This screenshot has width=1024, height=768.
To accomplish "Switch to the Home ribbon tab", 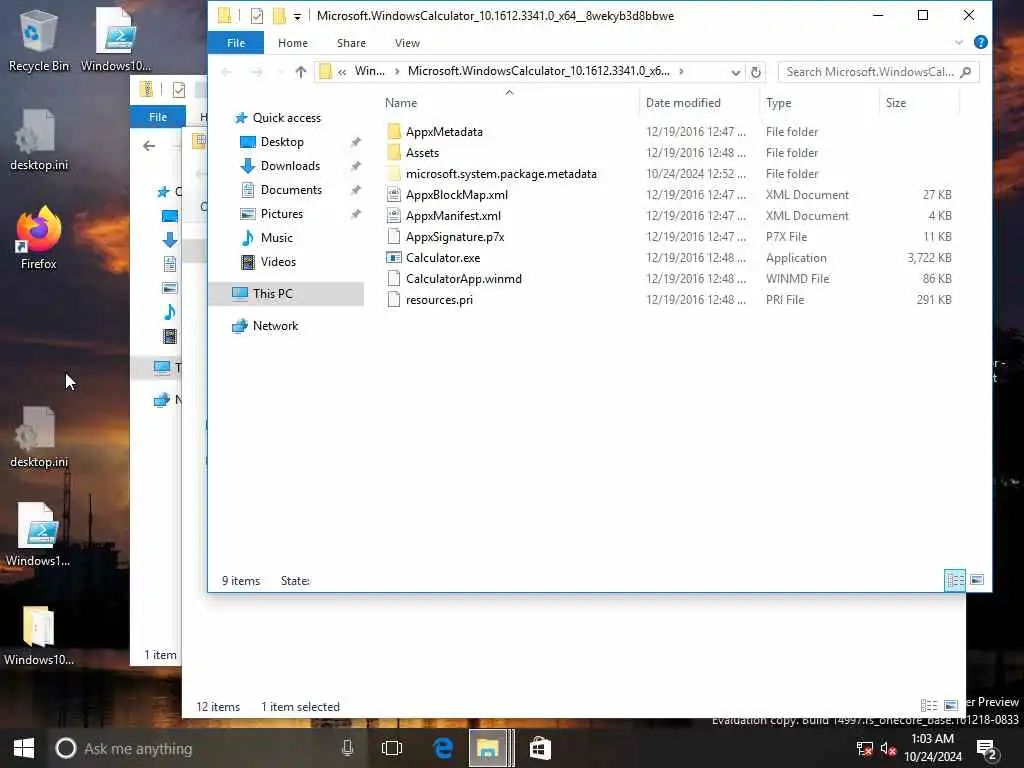I will [x=293, y=43].
